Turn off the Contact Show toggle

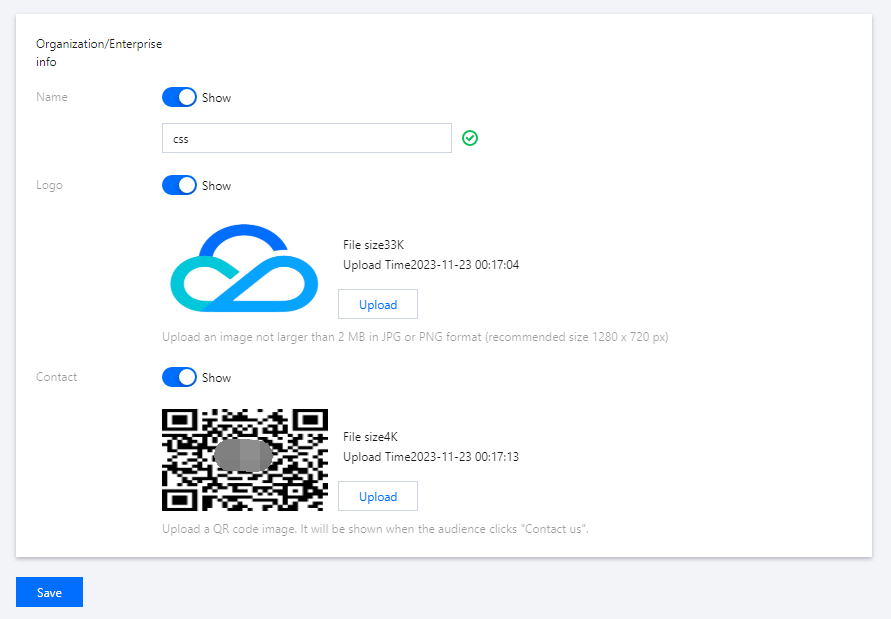[179, 377]
